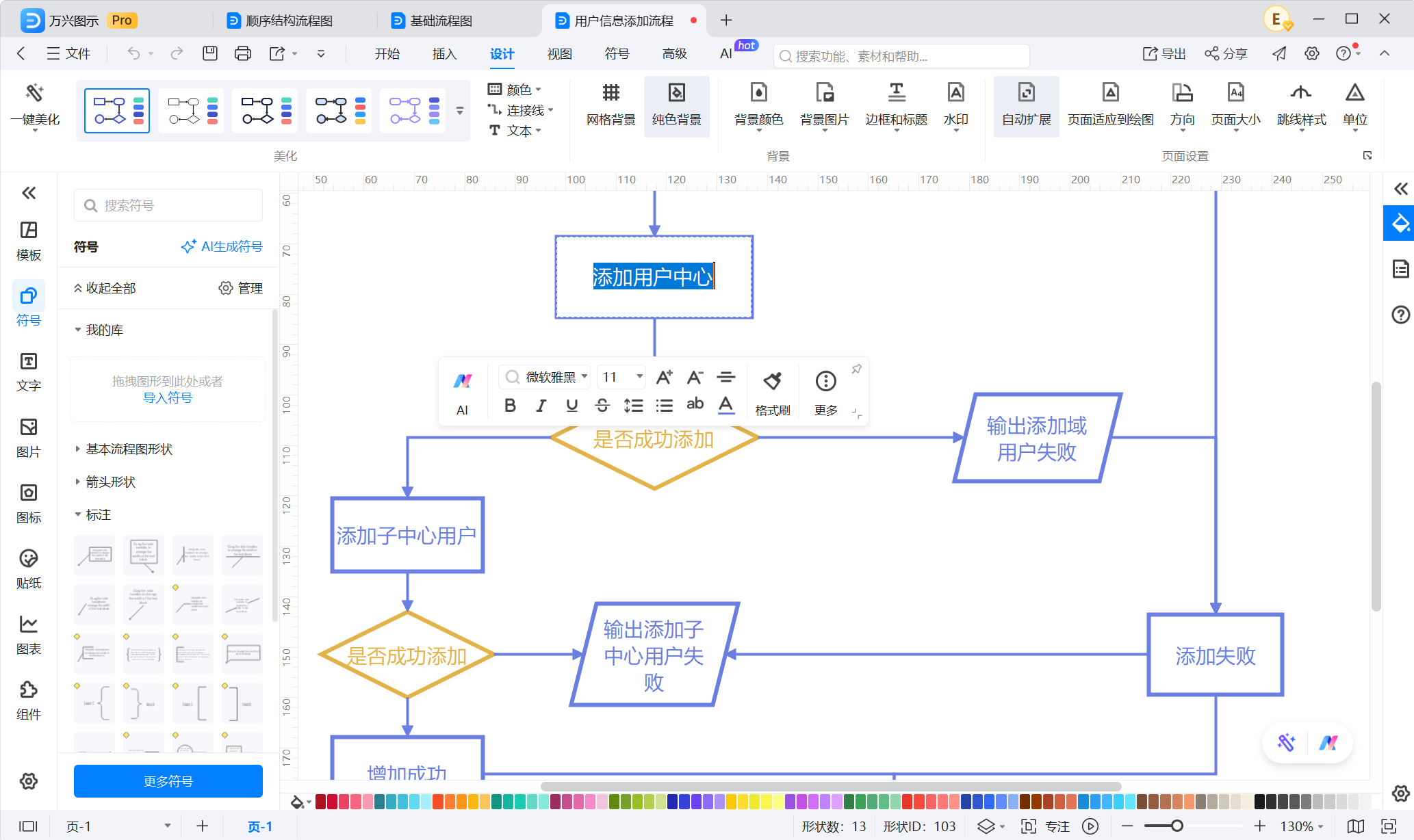Open the Border and Title (边框和标题) tool
This screenshot has height=840, width=1414.
point(896,105)
